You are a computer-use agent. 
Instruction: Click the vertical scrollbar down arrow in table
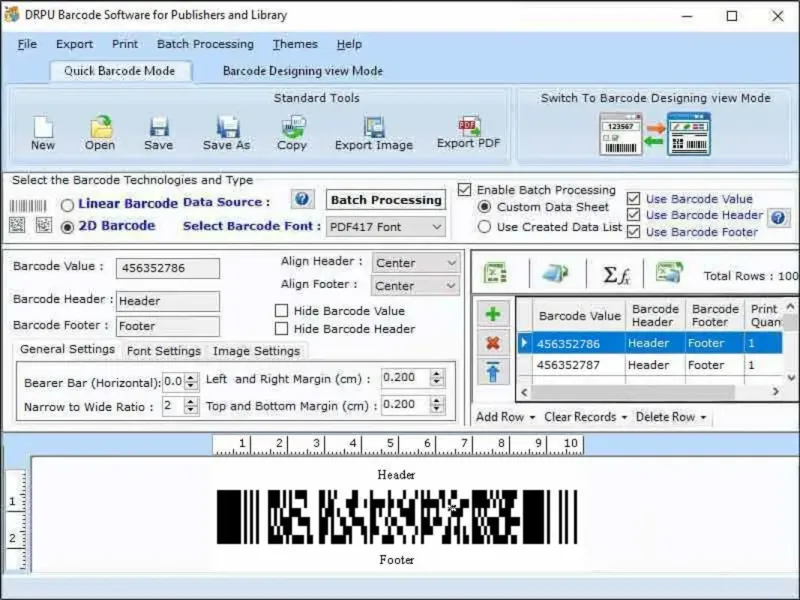[791, 378]
